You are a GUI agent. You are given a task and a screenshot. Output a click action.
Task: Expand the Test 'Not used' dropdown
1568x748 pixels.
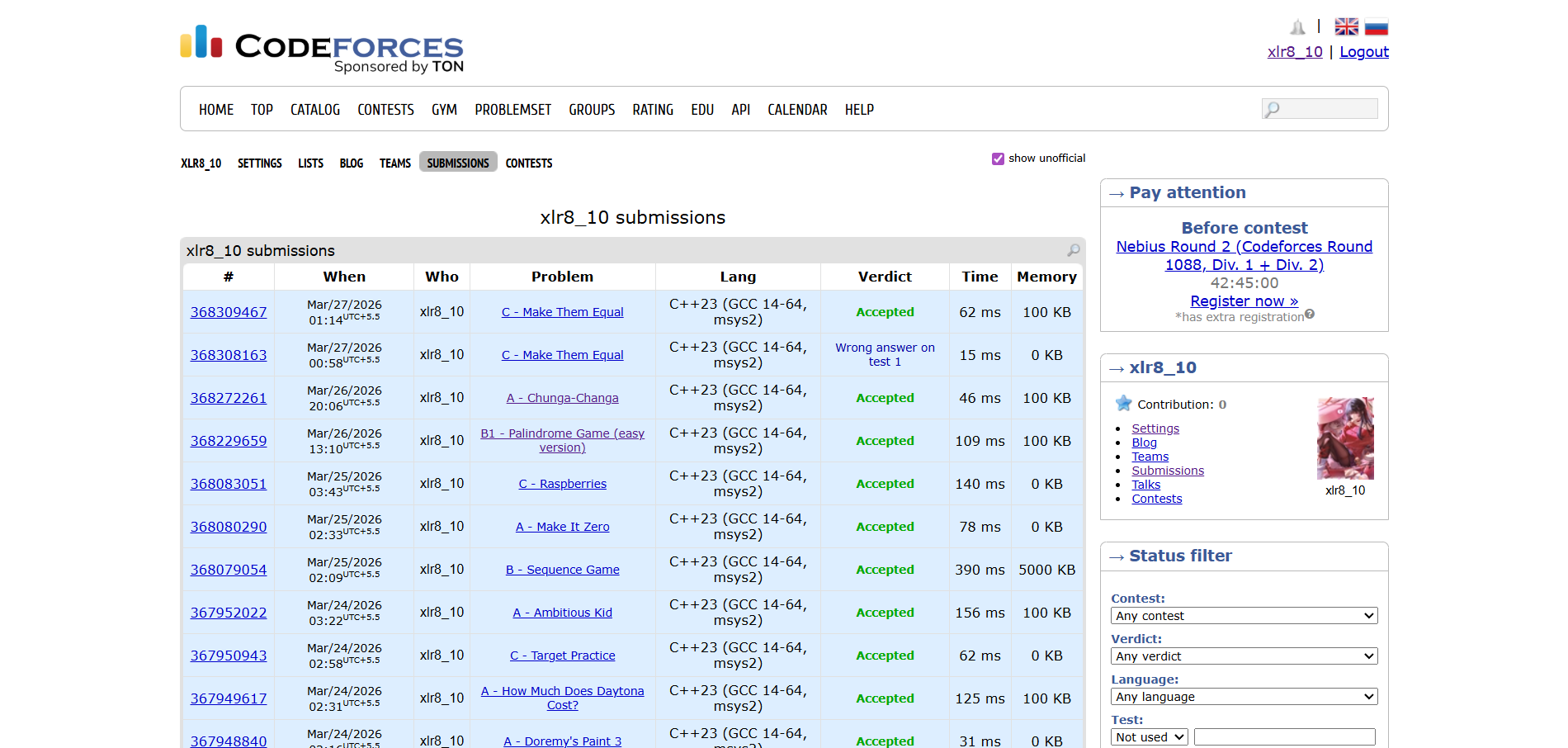tap(1150, 737)
